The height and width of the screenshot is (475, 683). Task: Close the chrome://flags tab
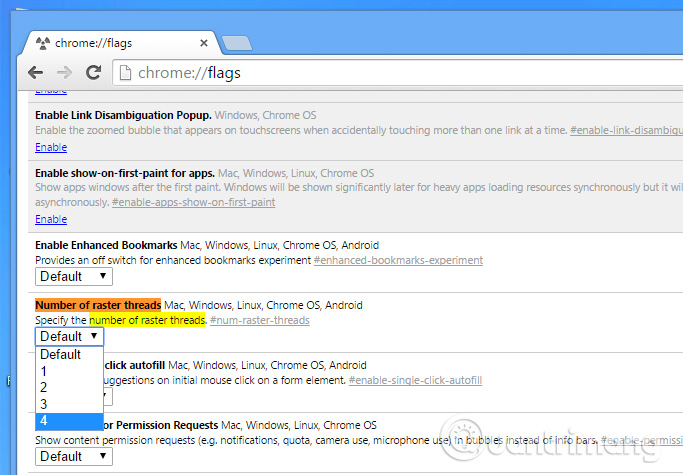[x=204, y=43]
